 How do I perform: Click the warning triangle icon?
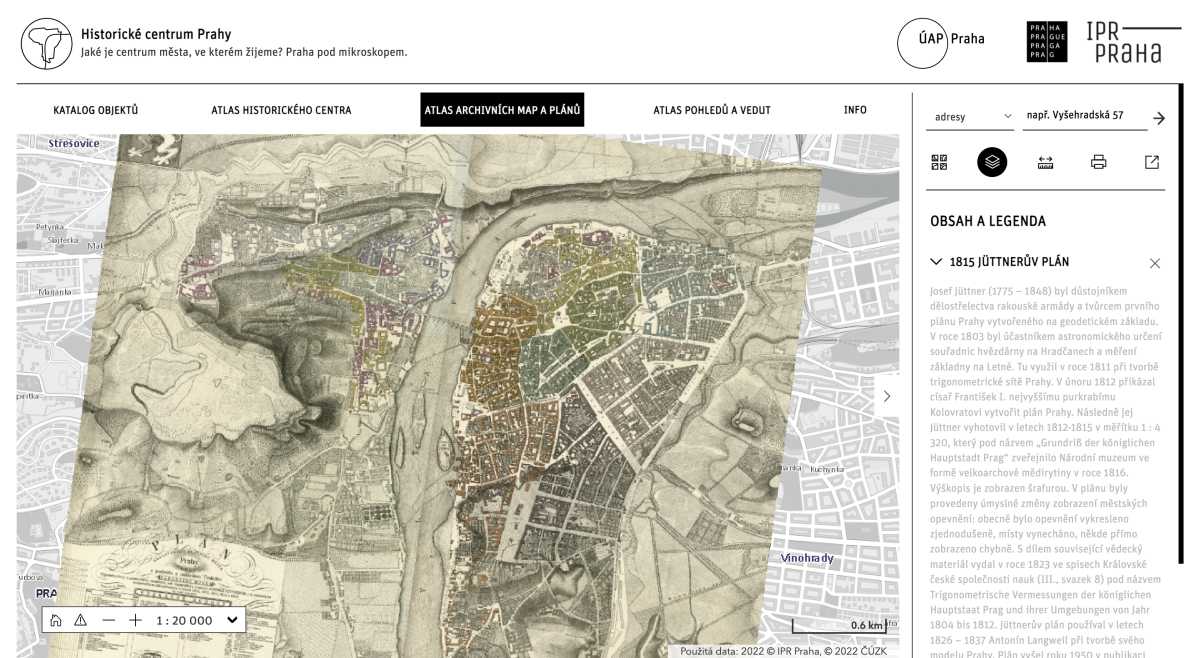[81, 620]
